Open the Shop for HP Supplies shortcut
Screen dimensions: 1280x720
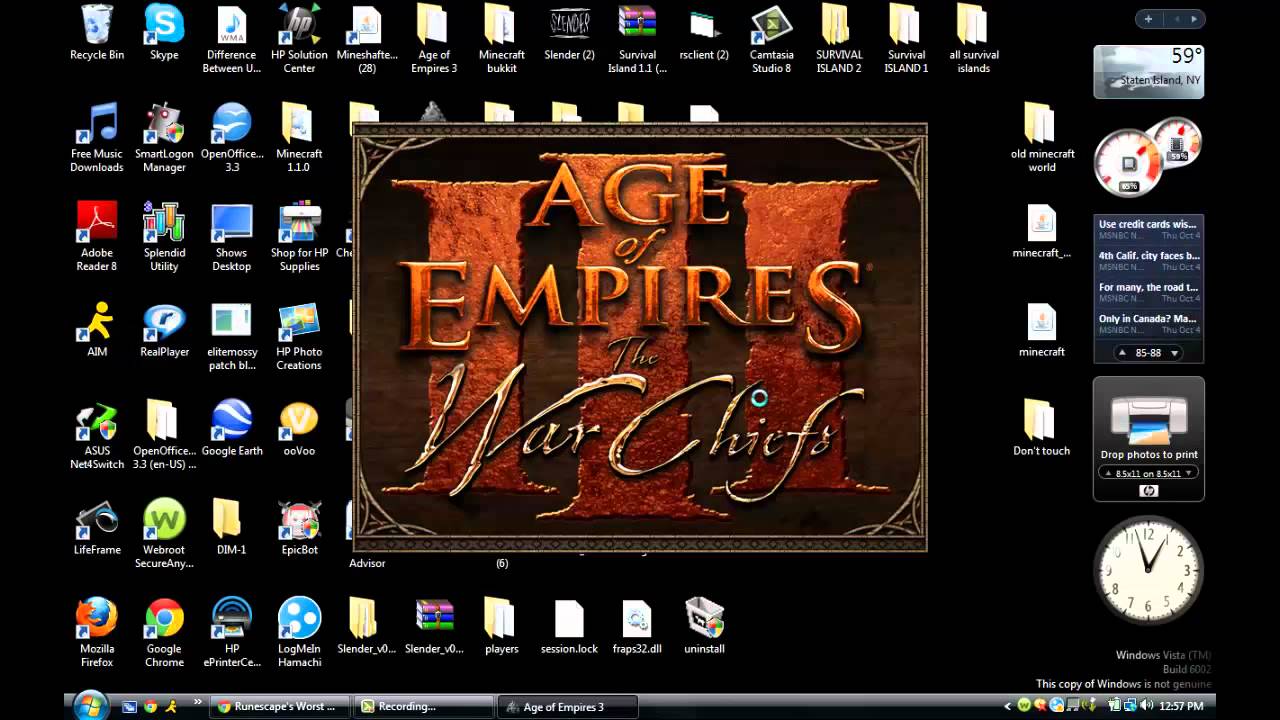tap(299, 237)
